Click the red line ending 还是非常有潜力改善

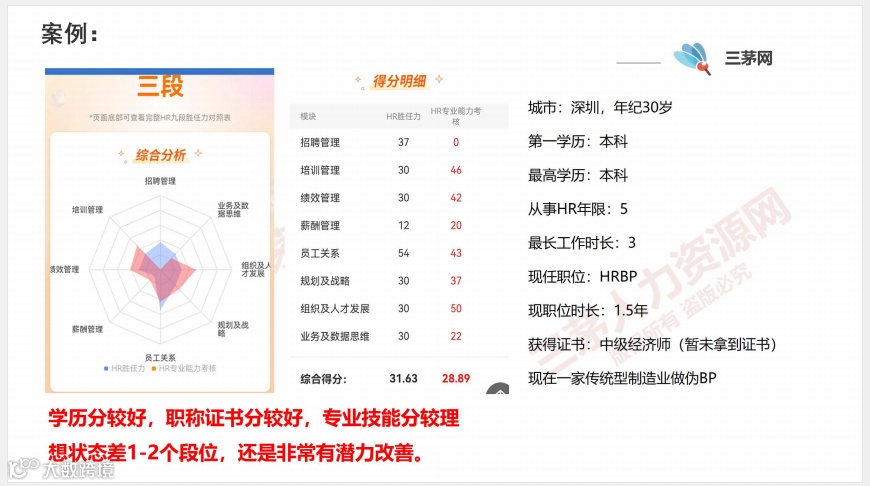coord(235,453)
